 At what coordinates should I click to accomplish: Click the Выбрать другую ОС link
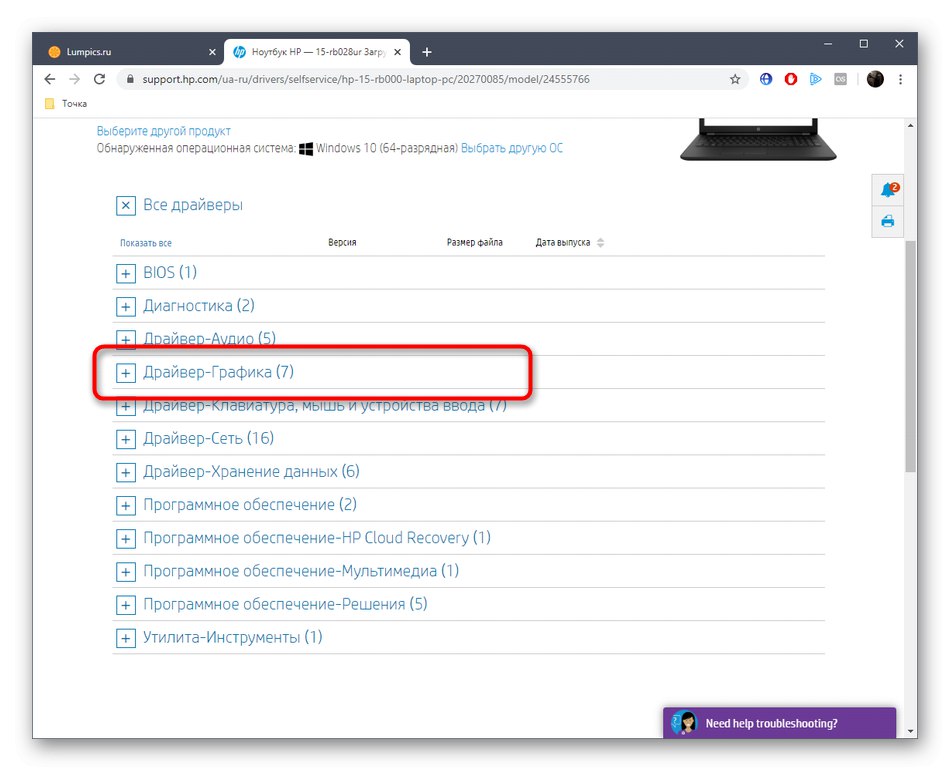[x=512, y=148]
